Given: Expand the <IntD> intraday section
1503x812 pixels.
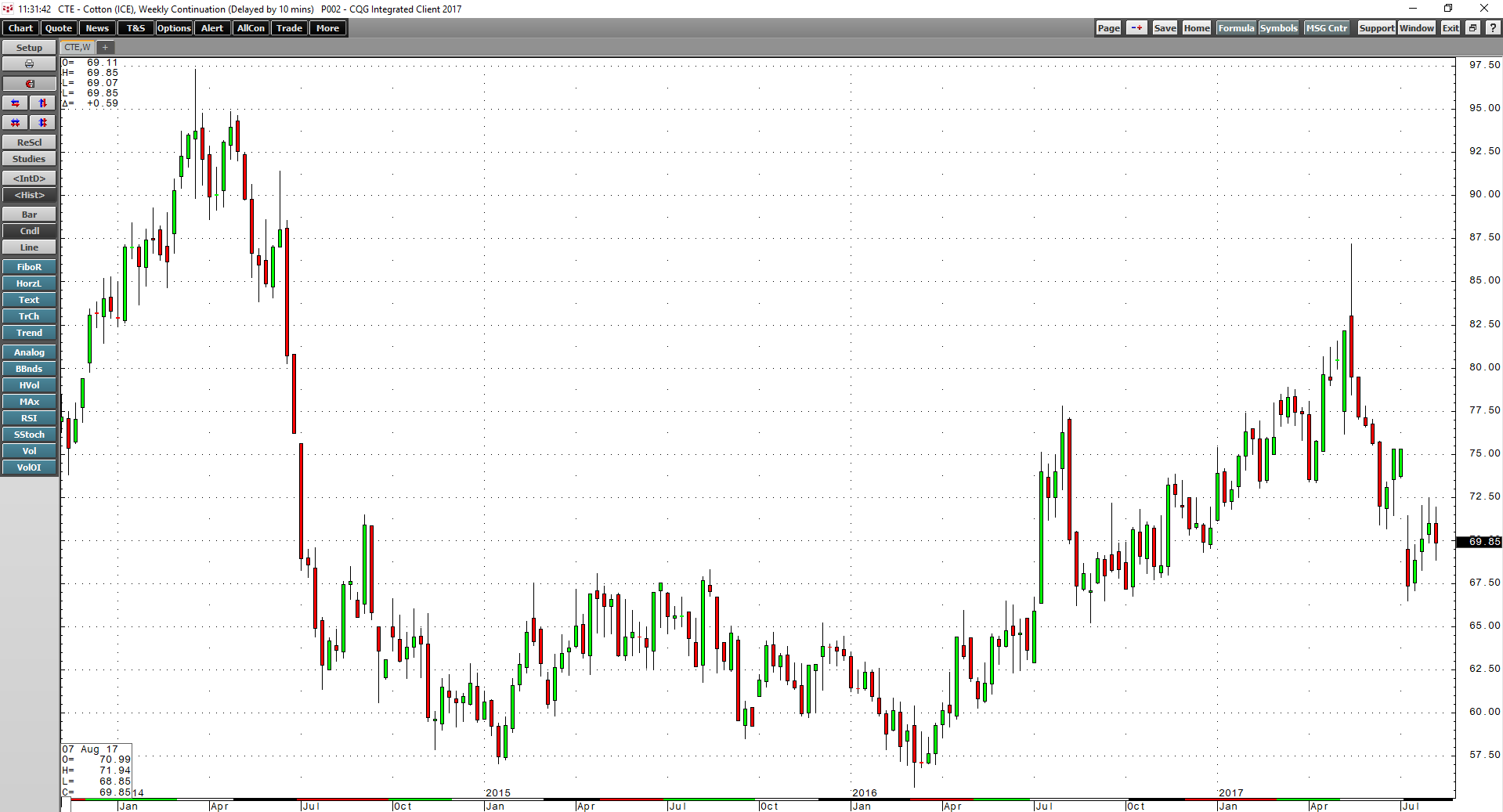Looking at the screenshot, I should pos(29,178).
